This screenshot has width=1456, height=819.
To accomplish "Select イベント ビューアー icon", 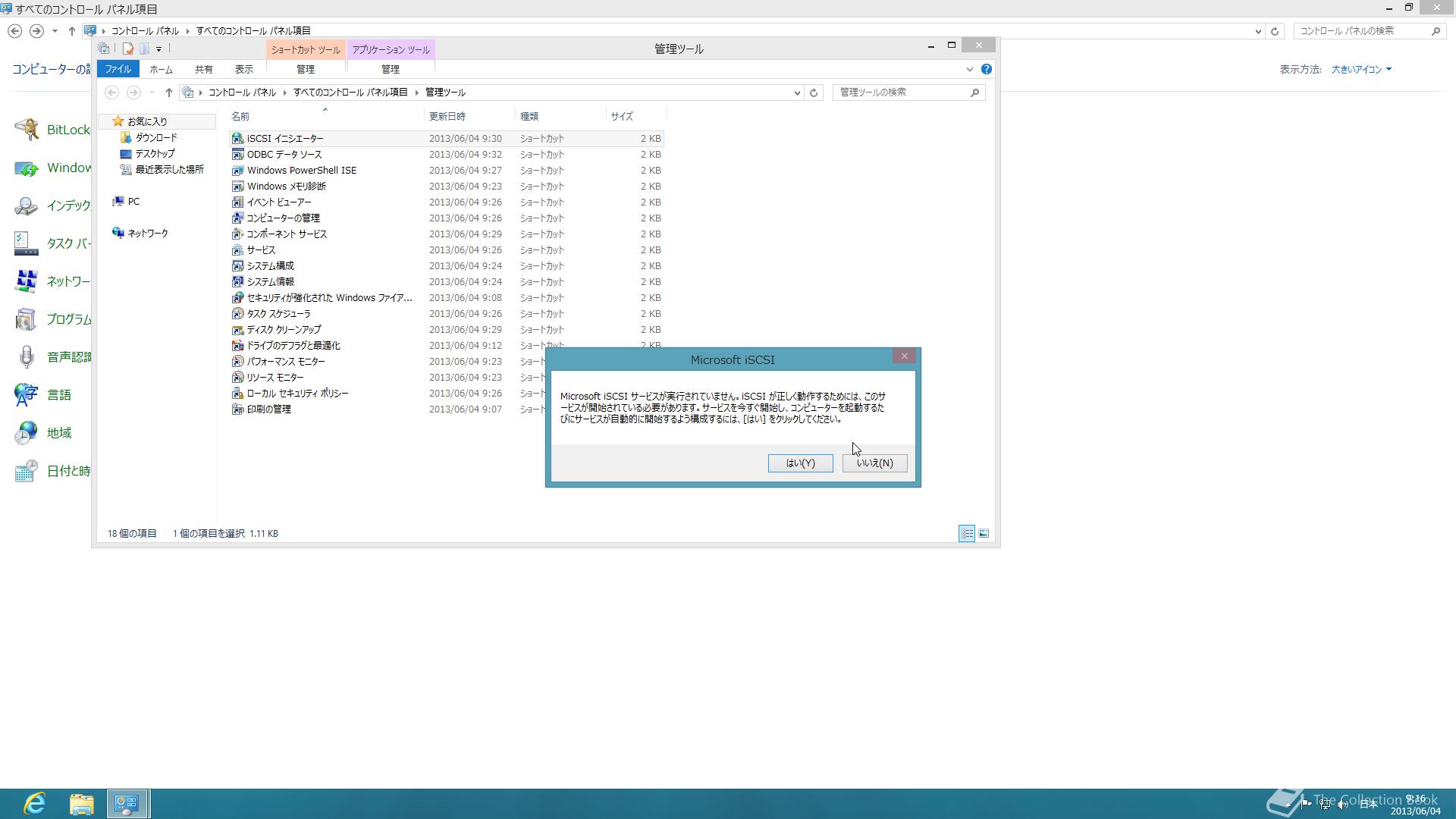I will click(x=237, y=202).
